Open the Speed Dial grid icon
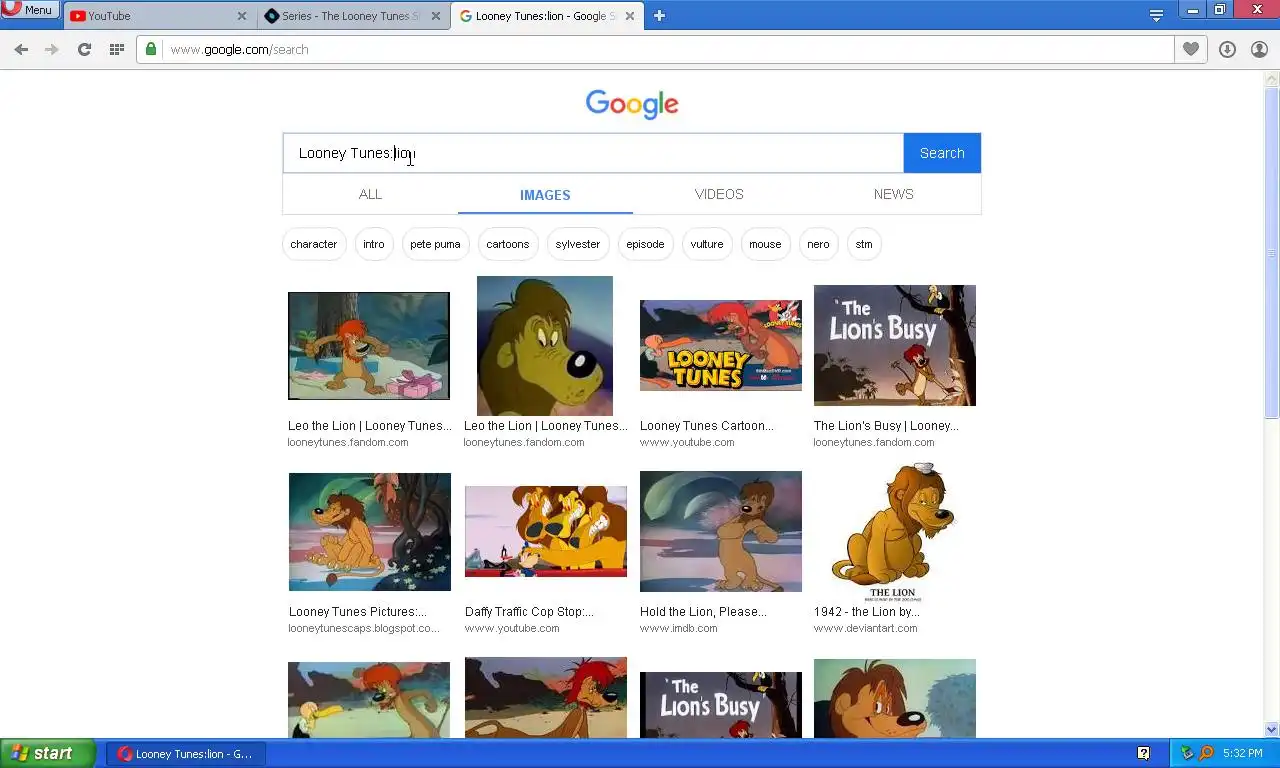 (116, 49)
